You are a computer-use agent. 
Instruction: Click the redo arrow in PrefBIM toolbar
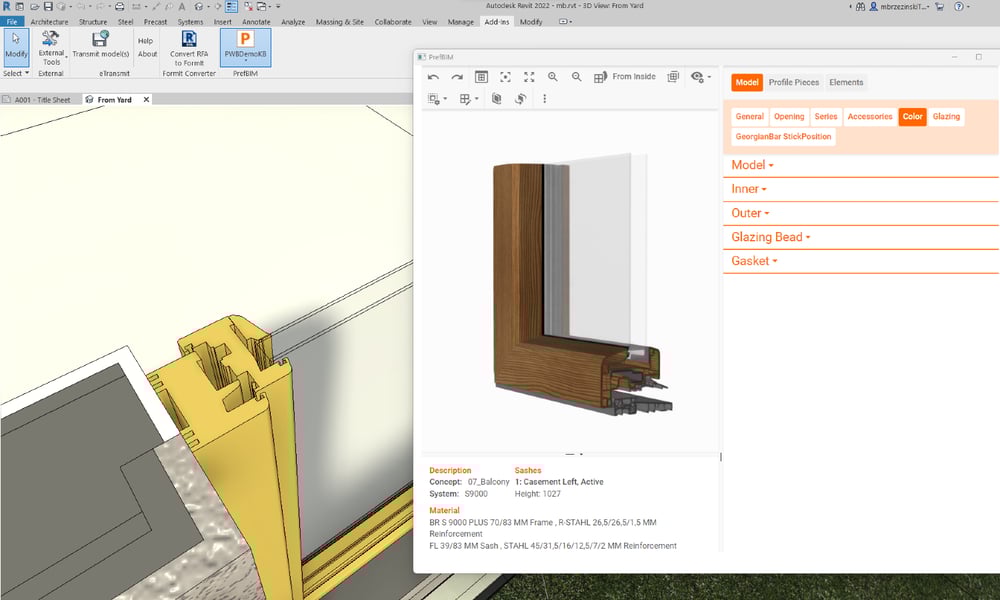[x=457, y=77]
